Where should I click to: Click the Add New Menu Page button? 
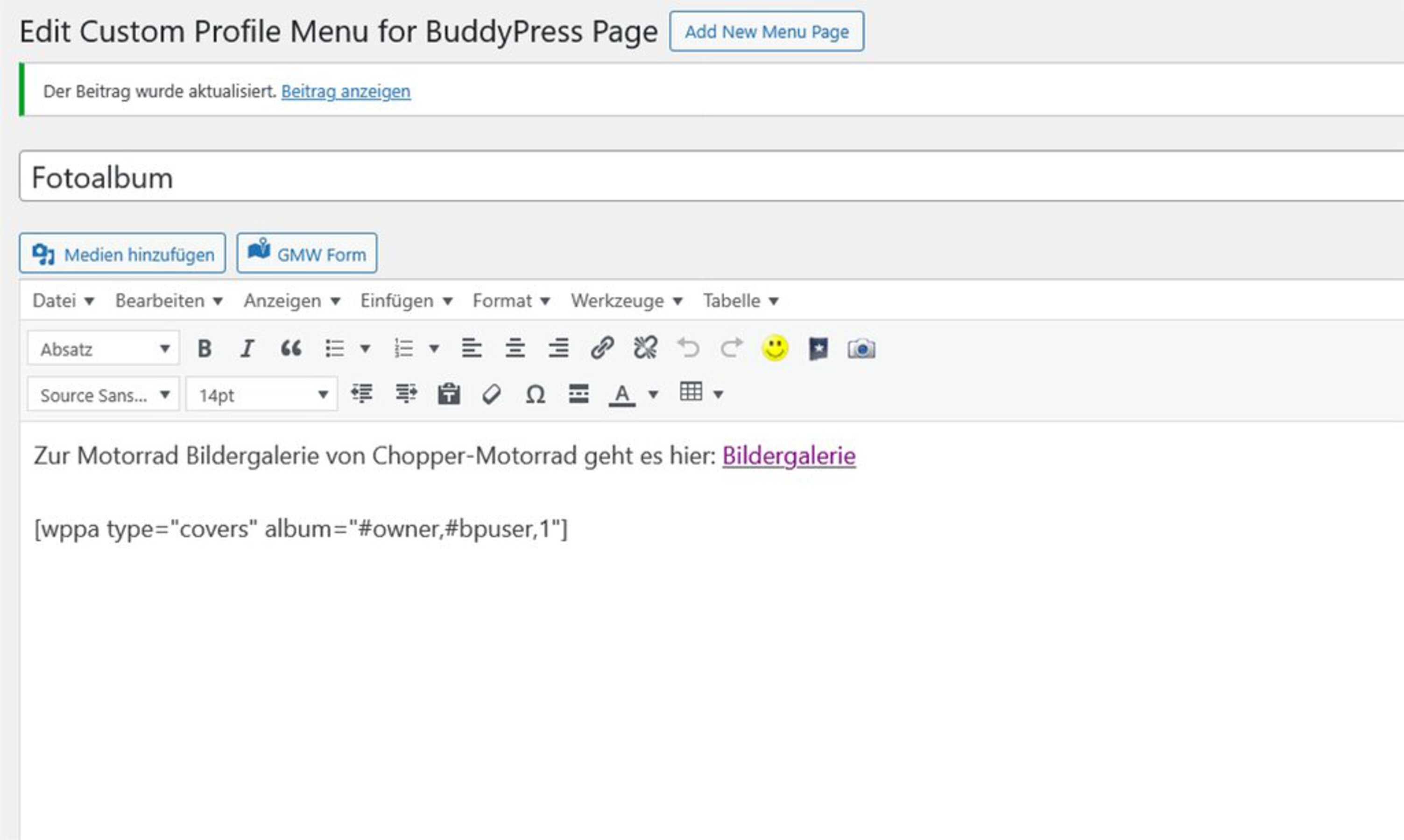pyautogui.click(x=766, y=32)
